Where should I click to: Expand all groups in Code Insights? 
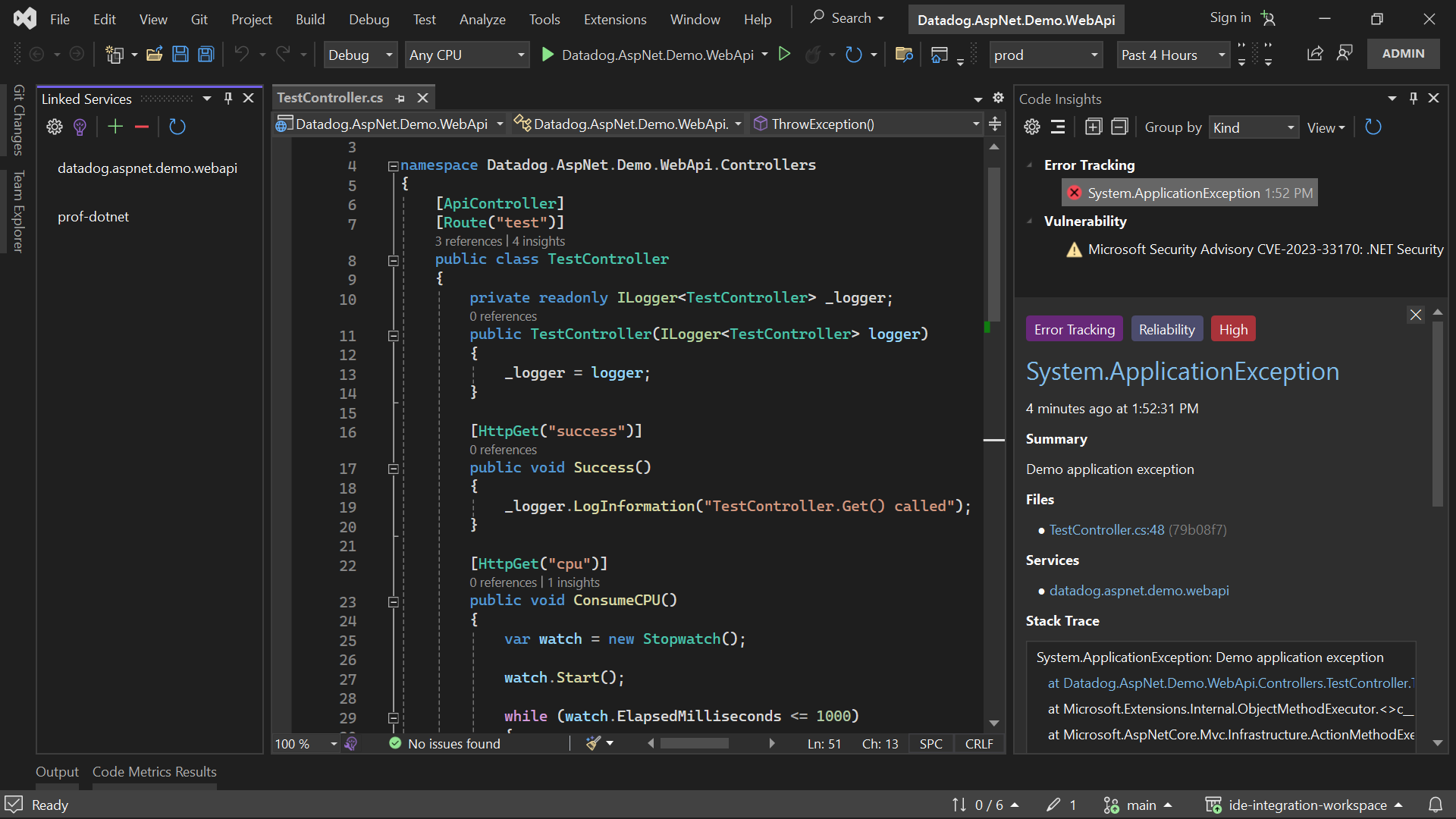pyautogui.click(x=1094, y=127)
